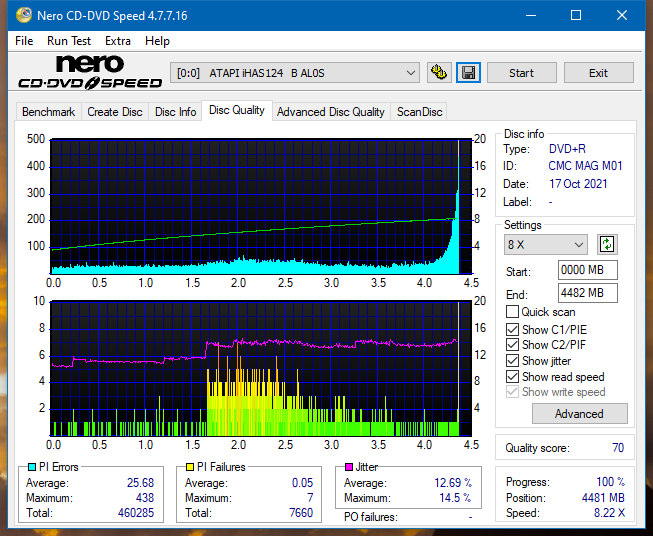Click the Nero CD-DVD Speed logo
Viewport: 653px width, 536px height.
[x=90, y=72]
